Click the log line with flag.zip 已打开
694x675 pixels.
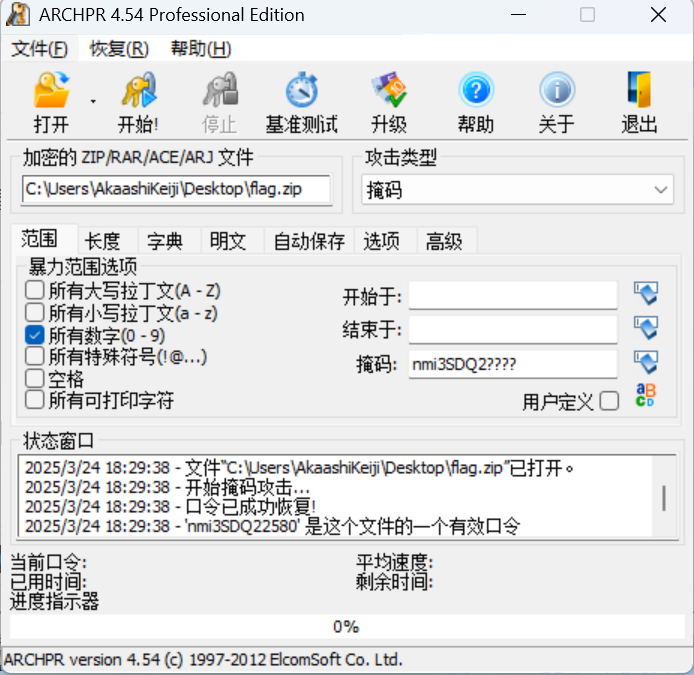coord(299,468)
